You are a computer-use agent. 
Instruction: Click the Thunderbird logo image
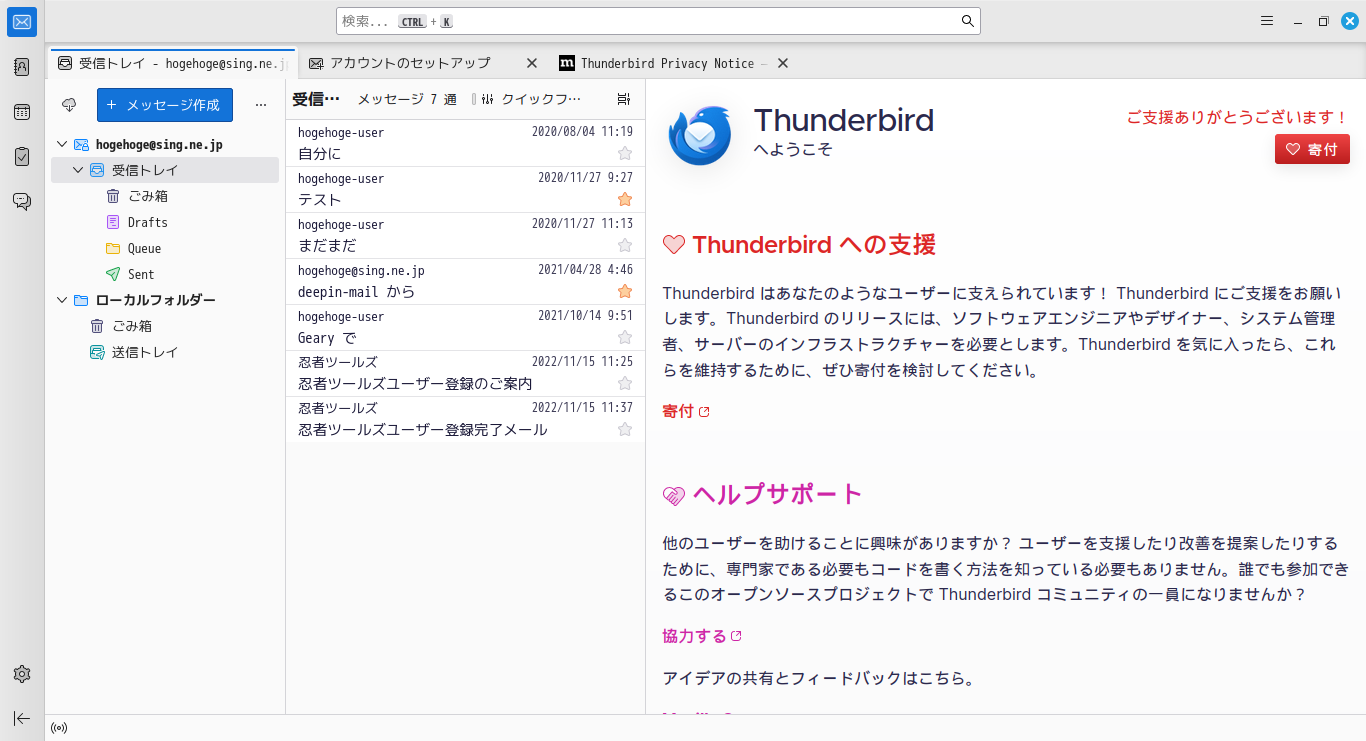point(700,135)
